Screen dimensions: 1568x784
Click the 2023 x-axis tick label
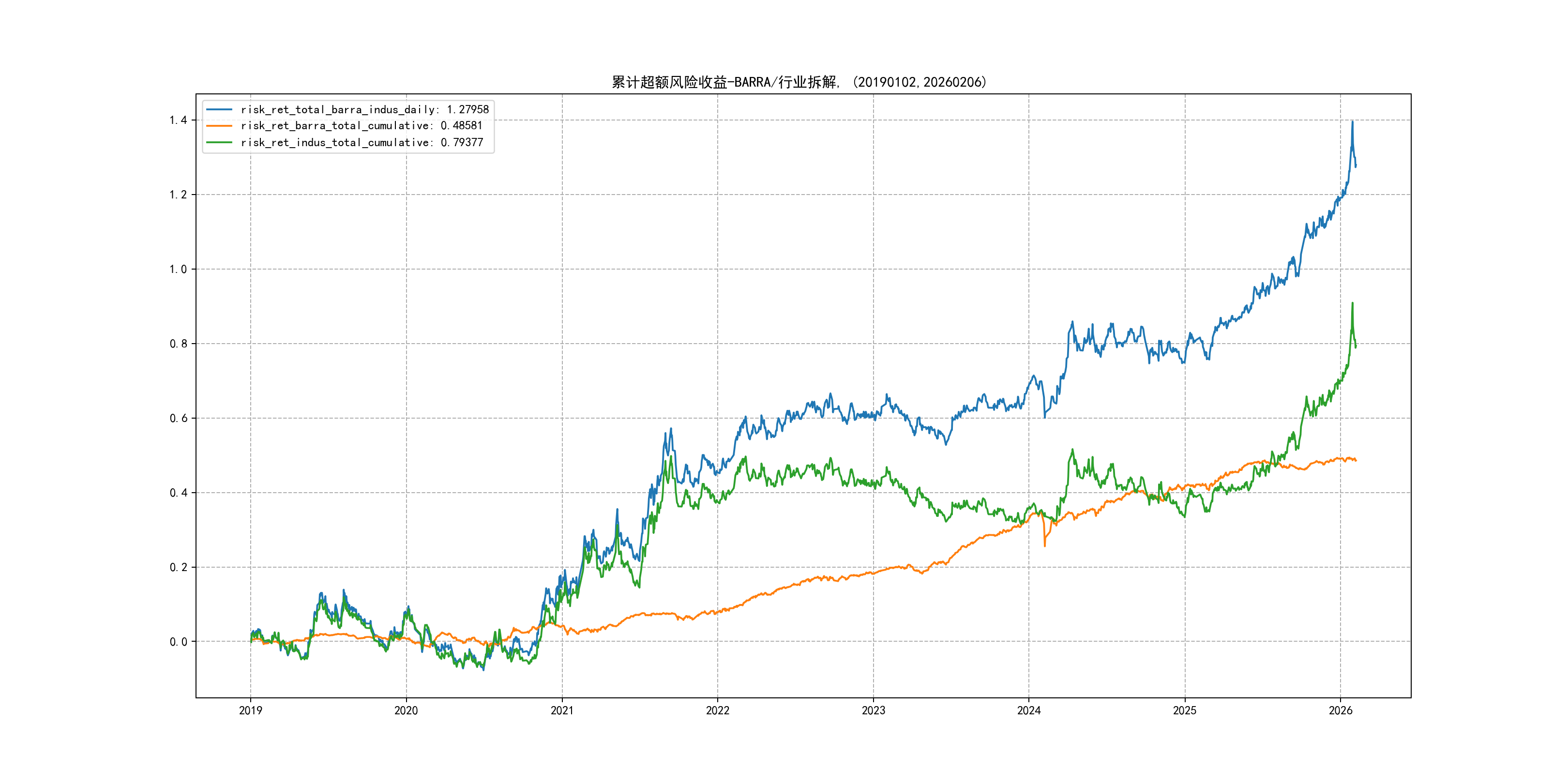[873, 710]
